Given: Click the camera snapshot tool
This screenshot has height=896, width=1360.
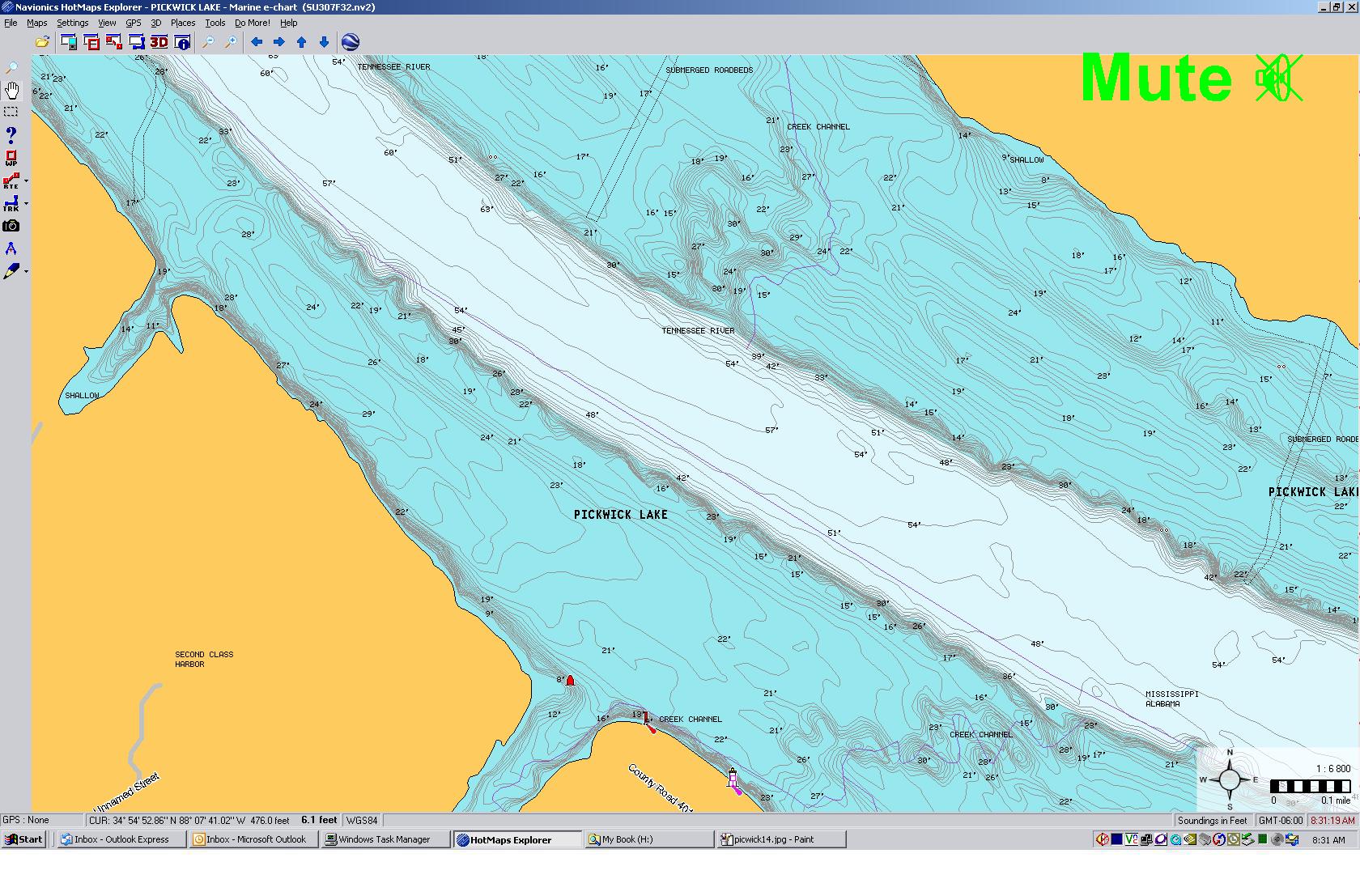Looking at the screenshot, I should pyautogui.click(x=11, y=226).
